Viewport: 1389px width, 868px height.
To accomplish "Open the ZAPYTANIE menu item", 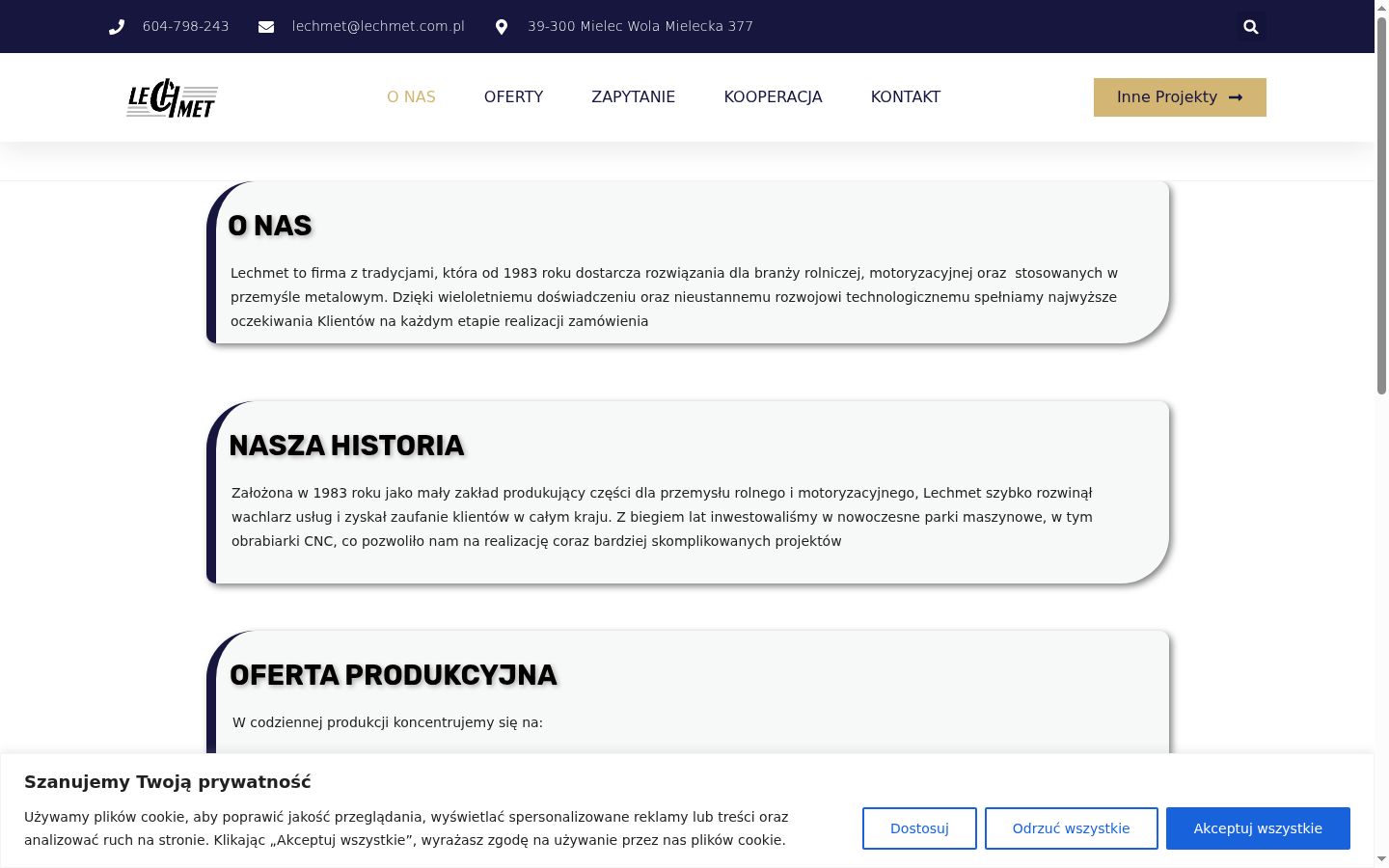I will pos(634,97).
